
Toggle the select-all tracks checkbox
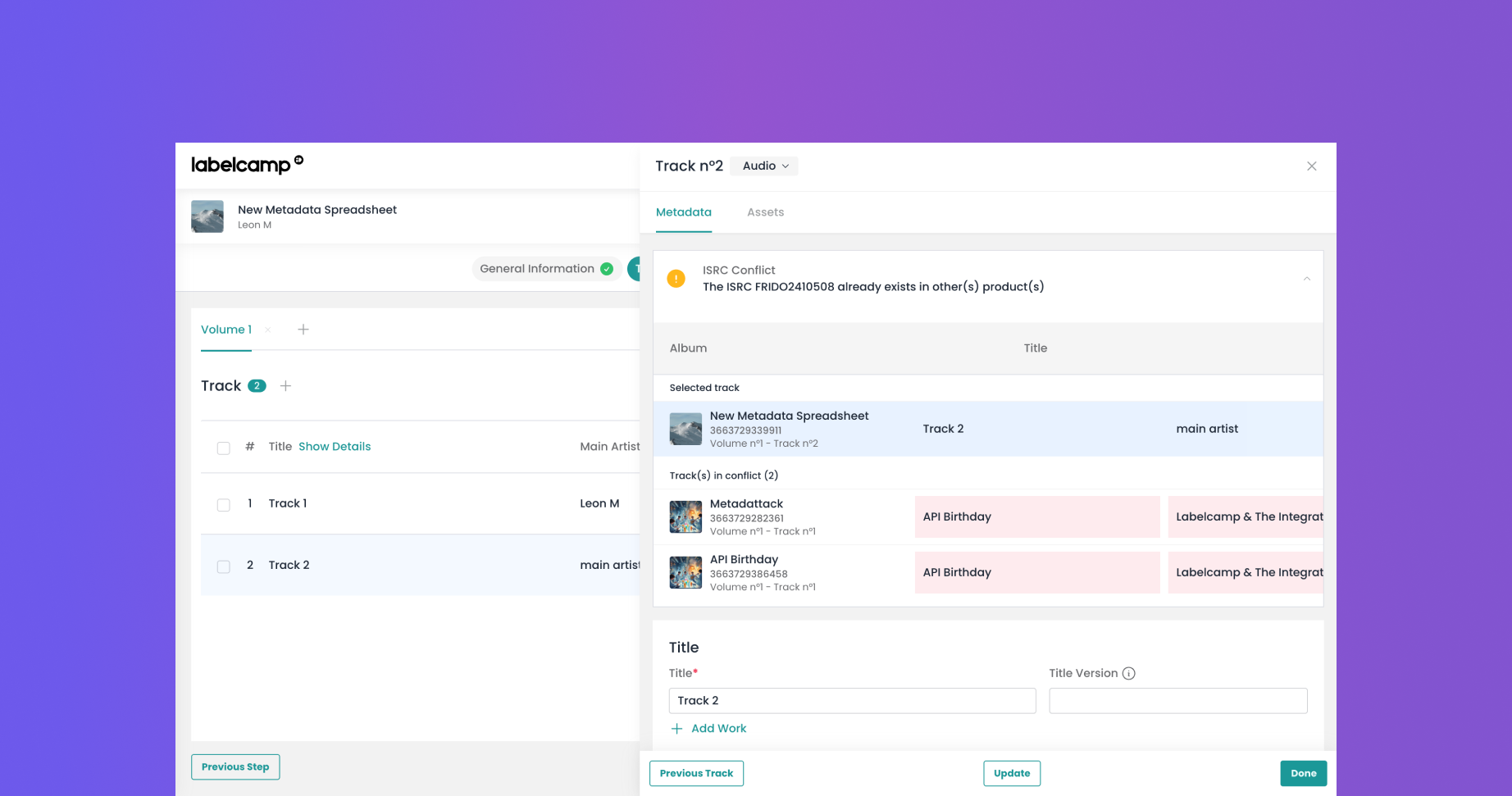point(223,448)
